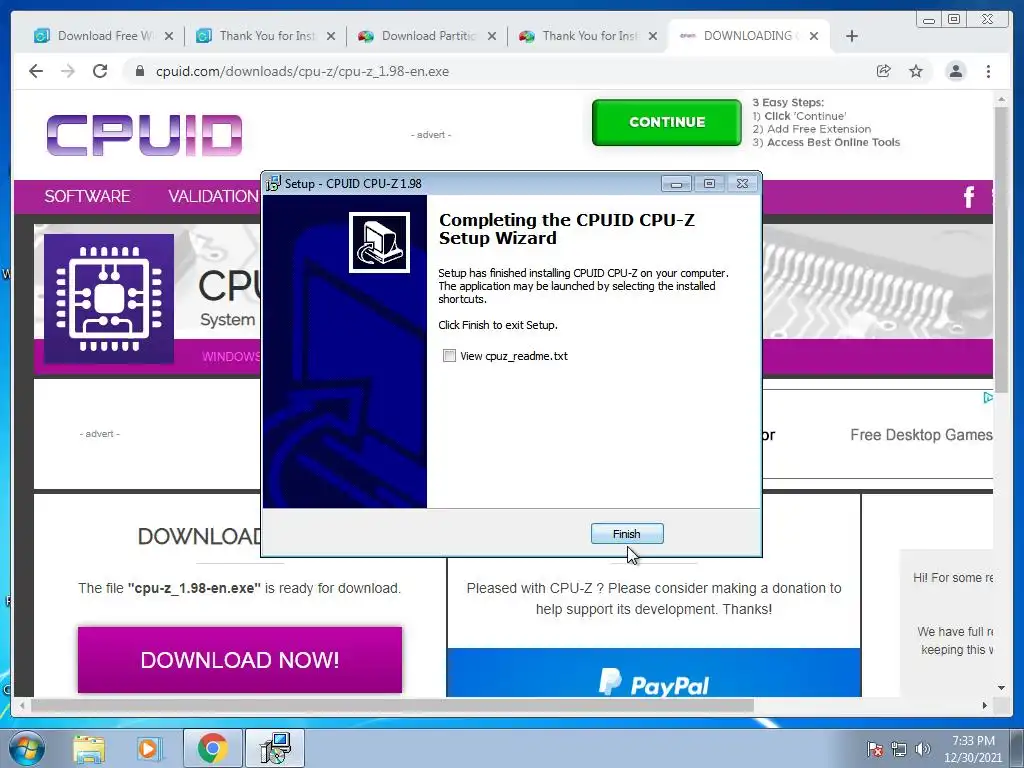The image size is (1024, 768).
Task: Open the VALIDATION menu item
Action: point(214,196)
